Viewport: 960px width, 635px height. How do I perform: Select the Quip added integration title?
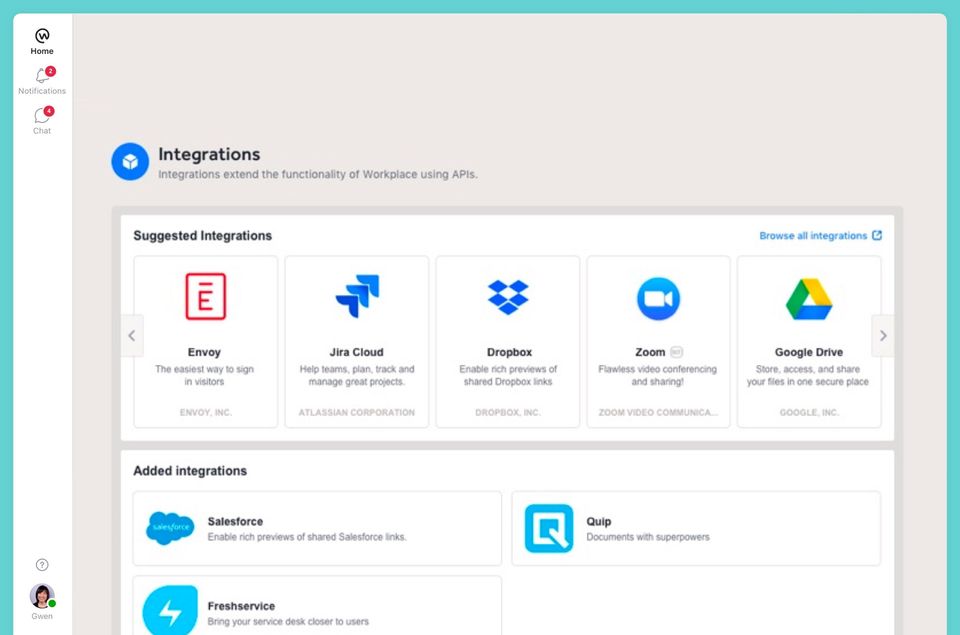[599, 522]
